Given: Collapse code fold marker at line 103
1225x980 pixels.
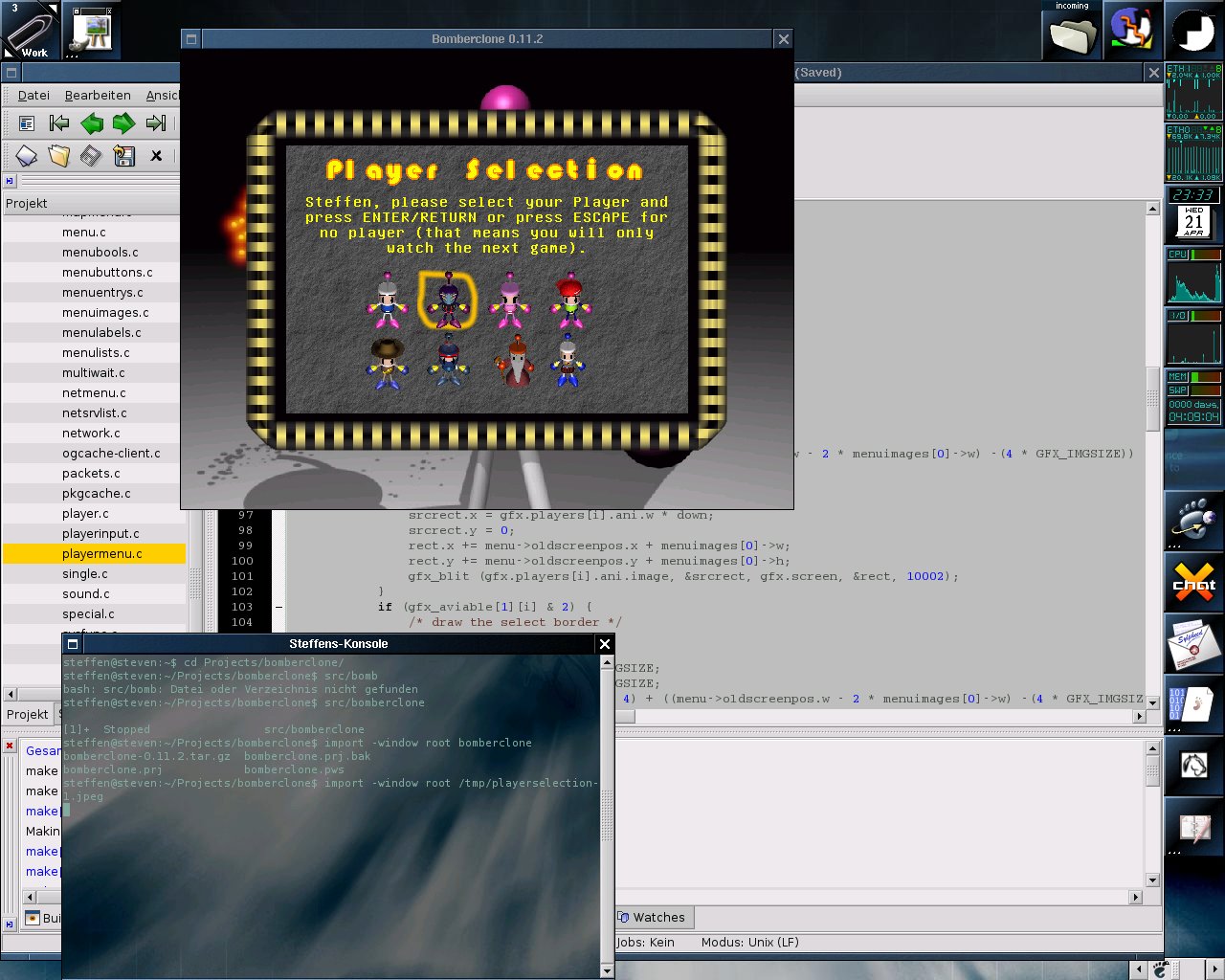Looking at the screenshot, I should 278,607.
